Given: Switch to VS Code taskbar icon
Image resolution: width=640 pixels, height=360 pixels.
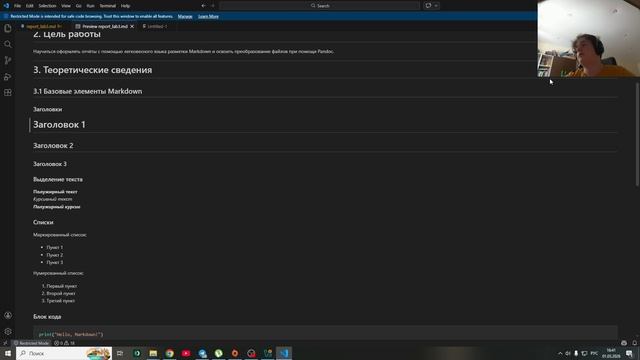Looking at the screenshot, I should coord(284,353).
